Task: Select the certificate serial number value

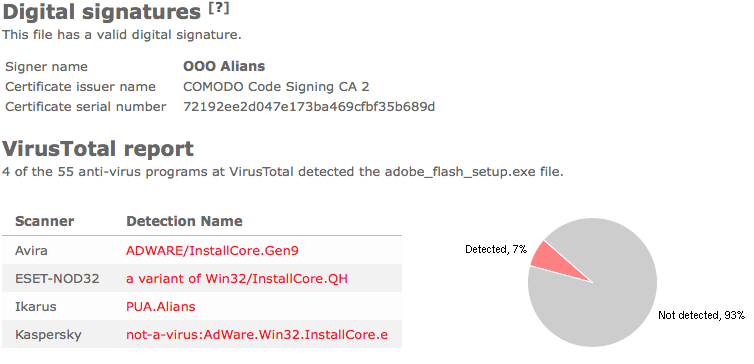Action: (309, 107)
